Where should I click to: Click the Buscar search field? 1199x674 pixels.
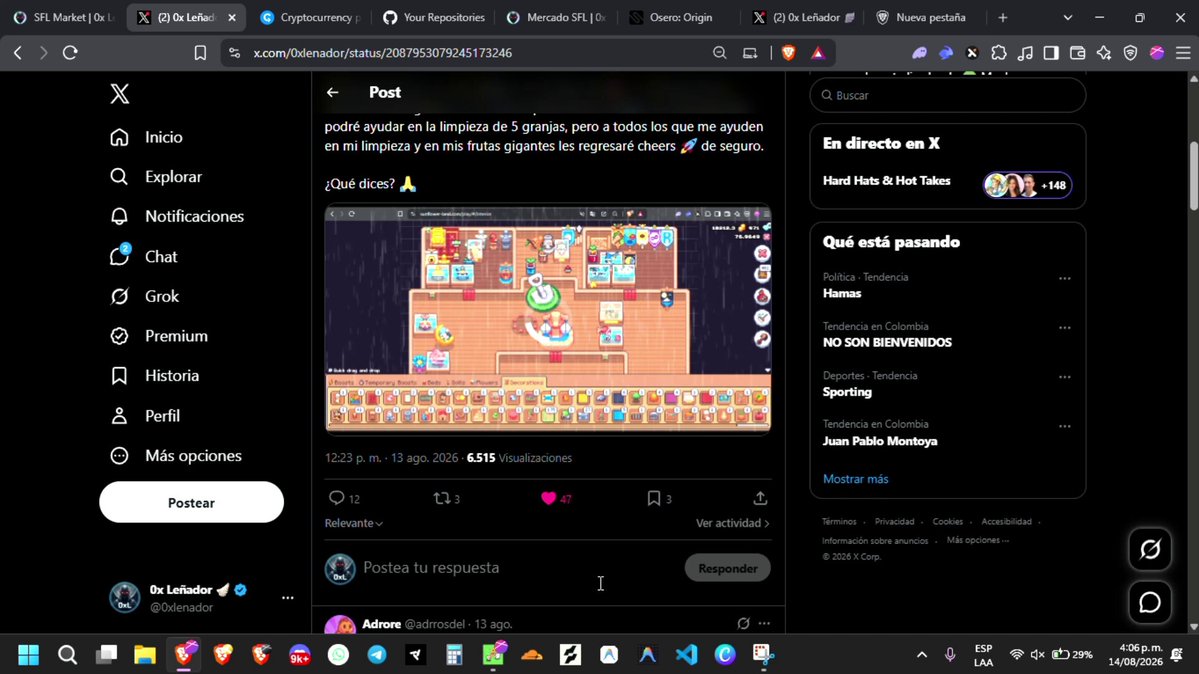[947, 96]
